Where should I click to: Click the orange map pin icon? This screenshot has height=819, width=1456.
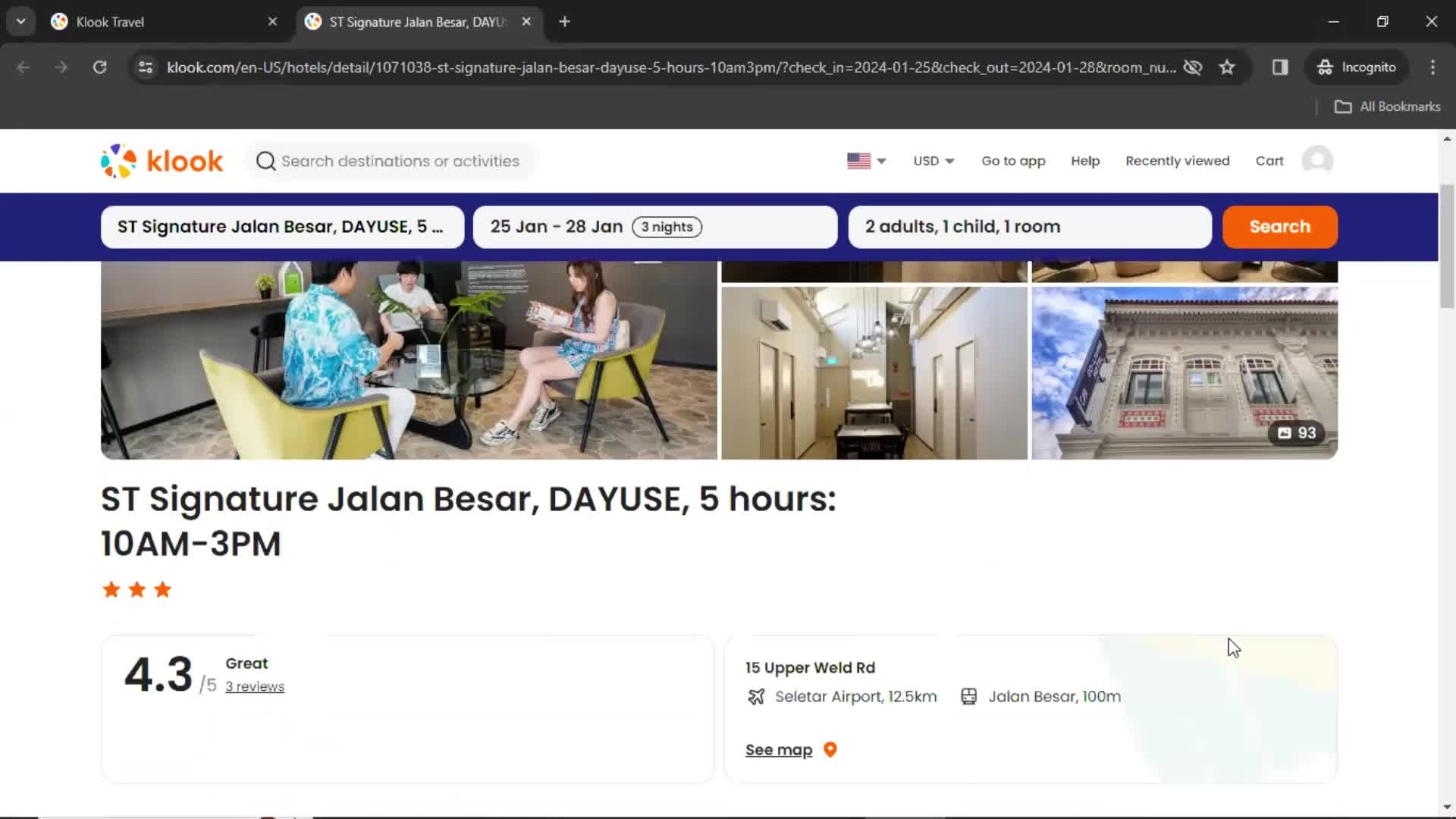pyautogui.click(x=830, y=749)
